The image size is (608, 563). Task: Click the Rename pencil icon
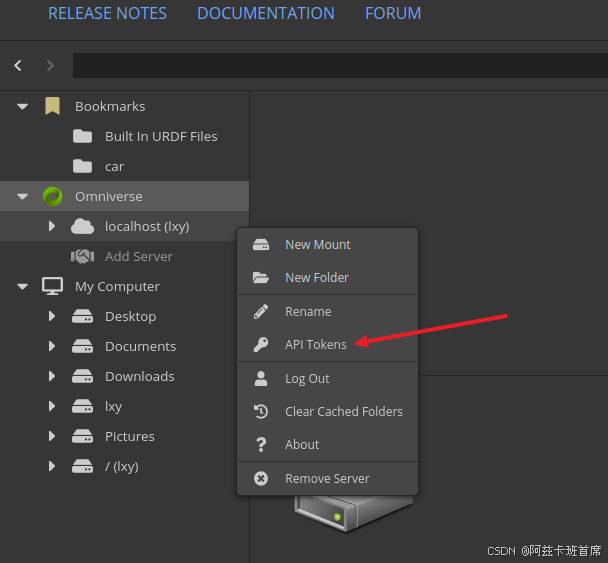pyautogui.click(x=261, y=312)
